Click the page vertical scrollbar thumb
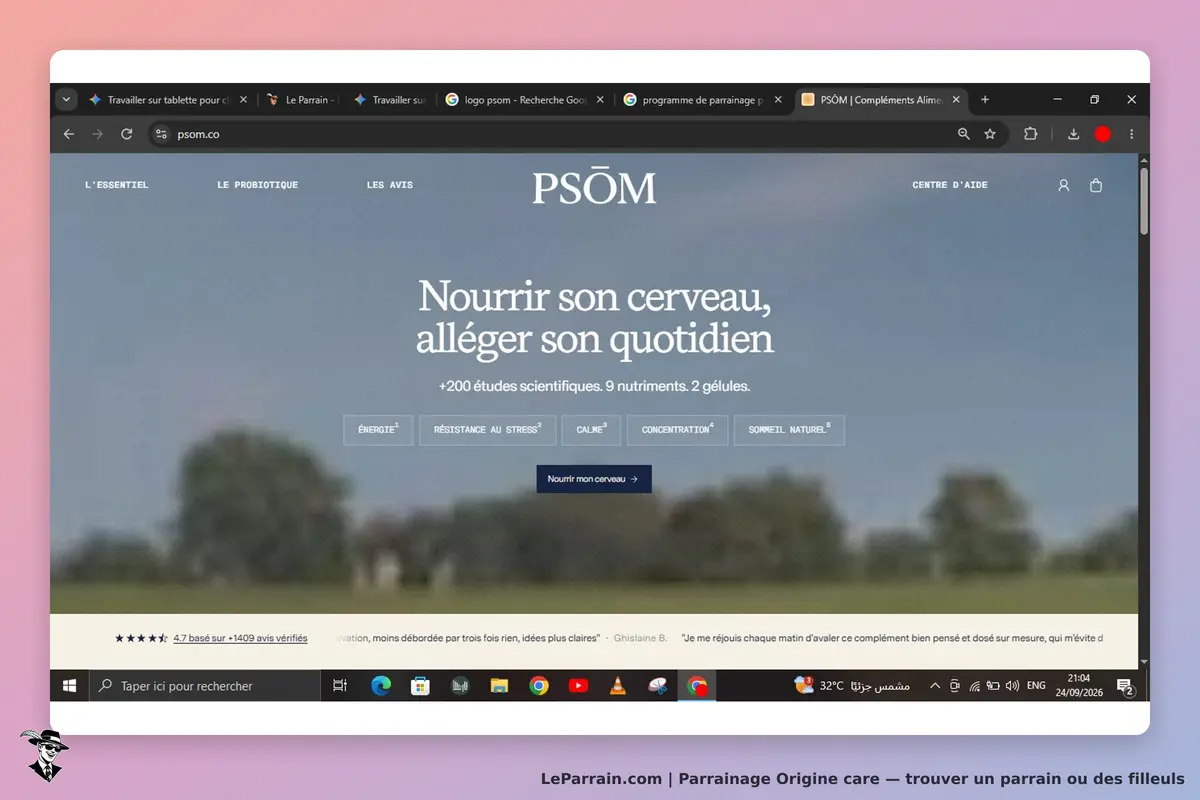Viewport: 1200px width, 800px height. tap(1144, 200)
